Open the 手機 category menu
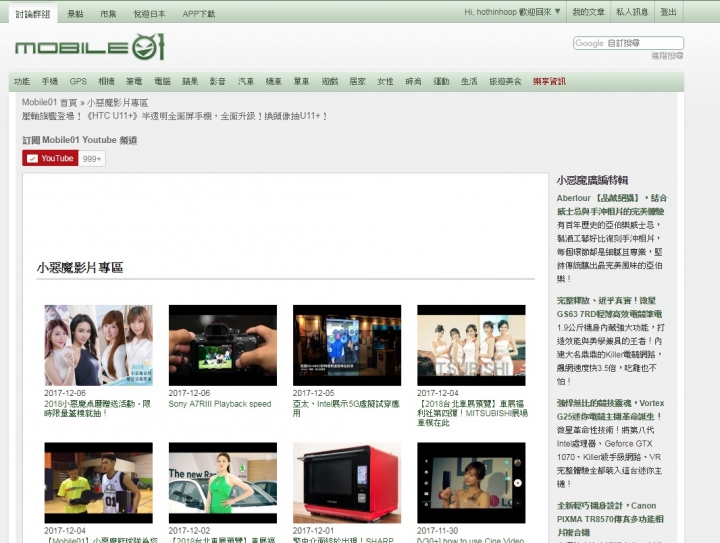Screen dimensions: 720x543 pyautogui.click(x=50, y=81)
